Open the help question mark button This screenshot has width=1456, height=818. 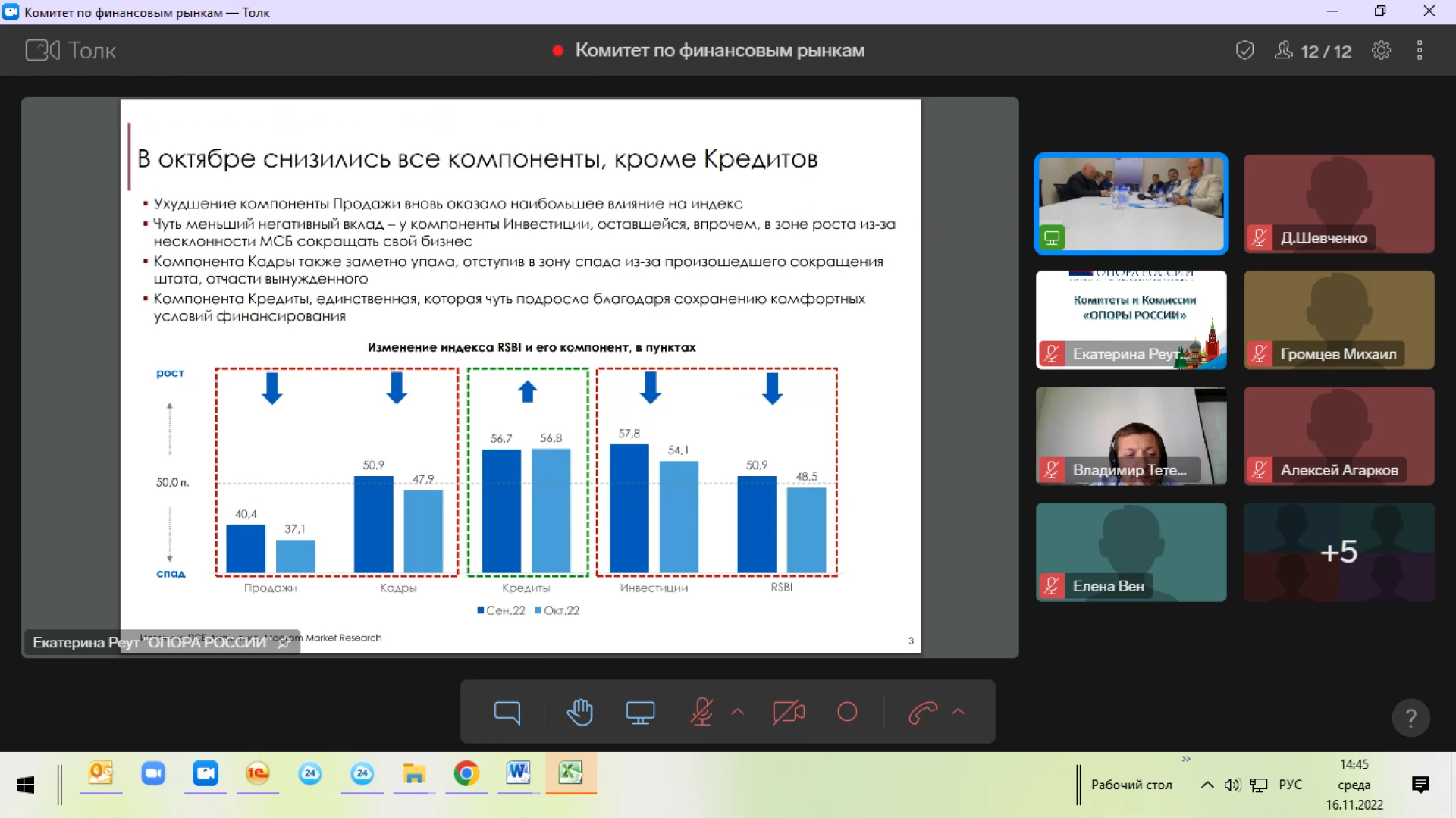pos(1410,717)
